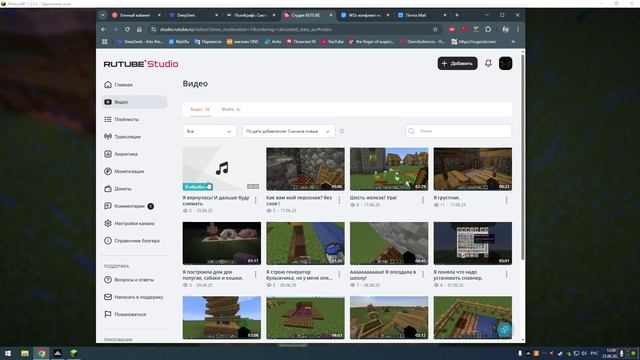This screenshot has height=360, width=640.
Task: Open Chrome three-dot menu
Action: [518, 29]
